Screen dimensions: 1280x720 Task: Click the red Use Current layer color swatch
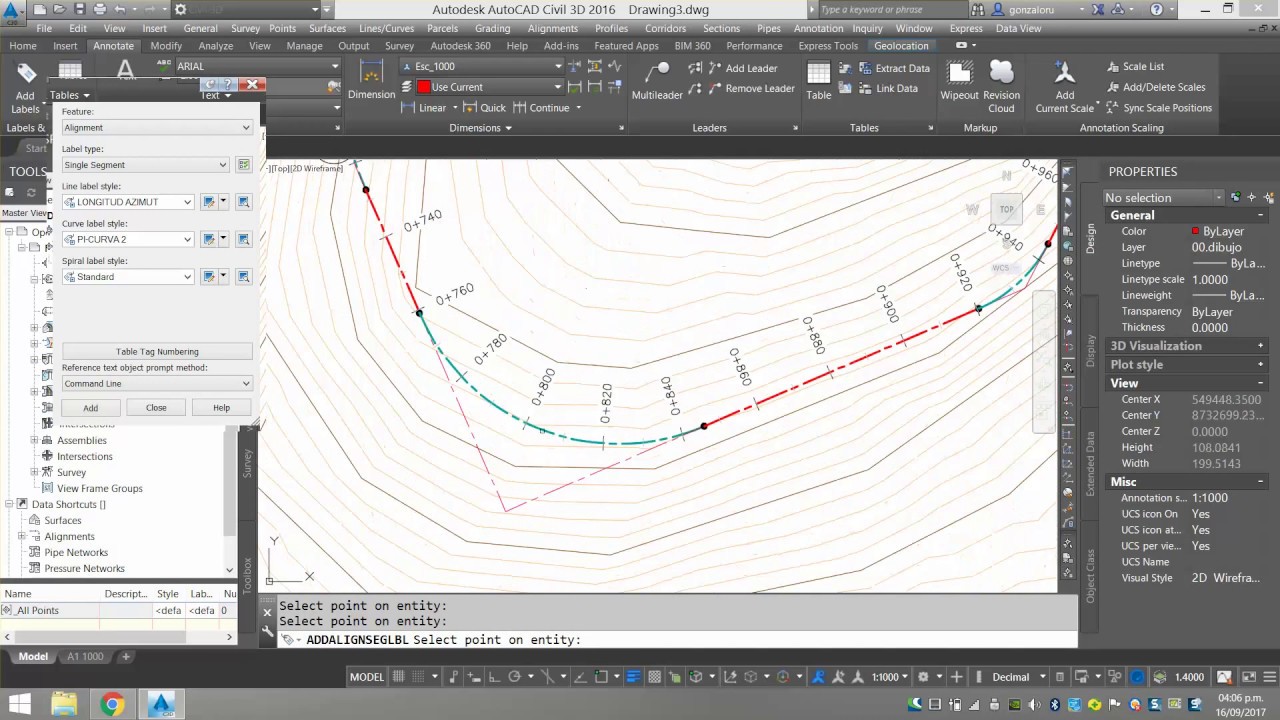point(424,87)
